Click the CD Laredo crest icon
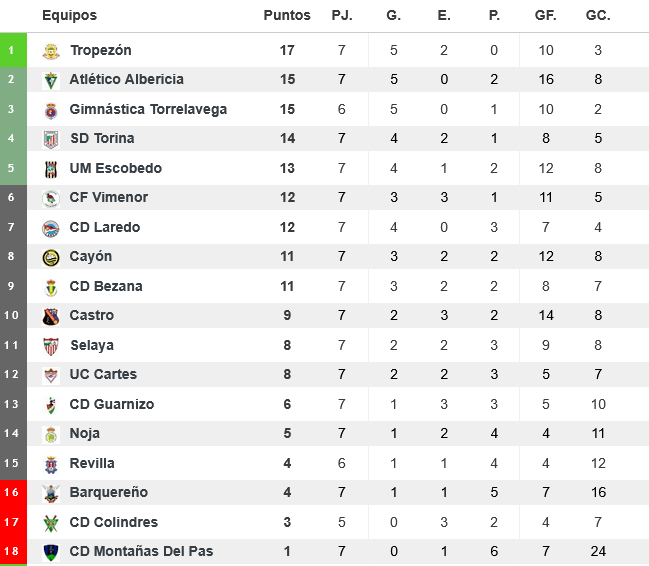The height and width of the screenshot is (566, 649). tap(51, 228)
